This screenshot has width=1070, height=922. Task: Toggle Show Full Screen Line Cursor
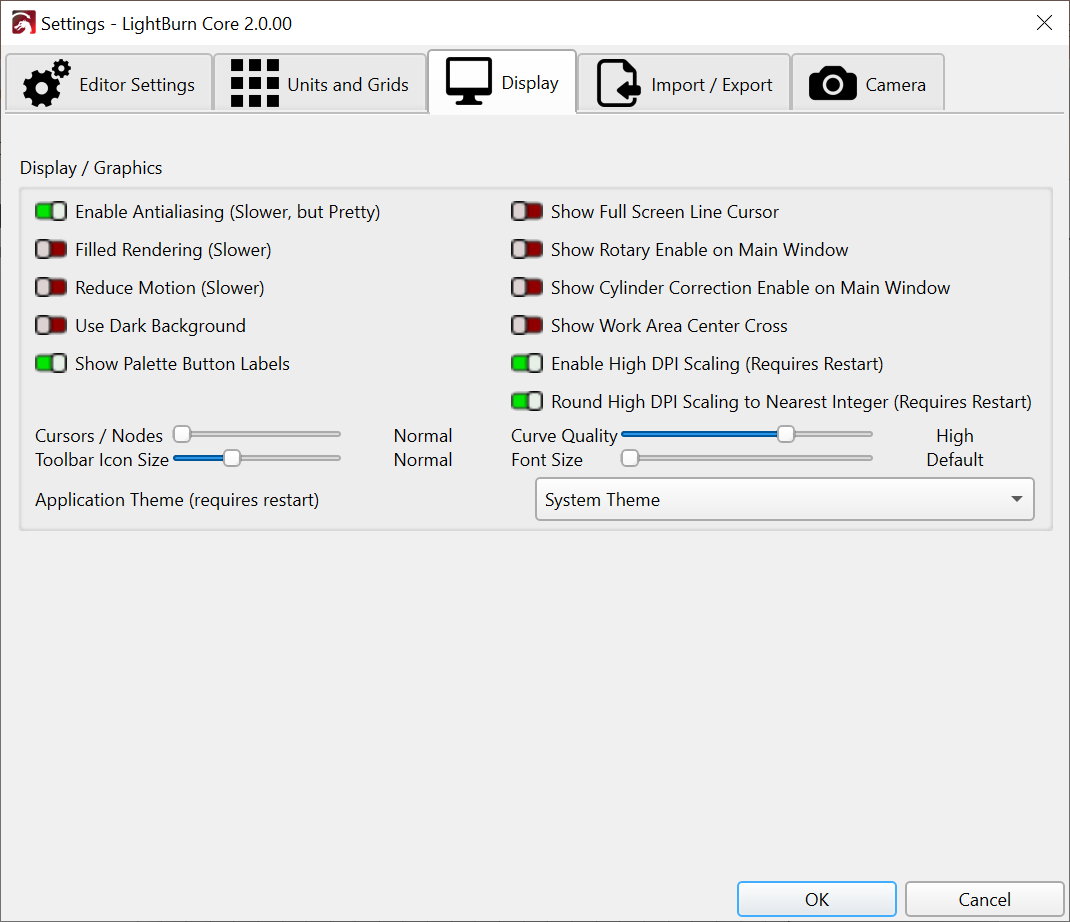pos(527,212)
